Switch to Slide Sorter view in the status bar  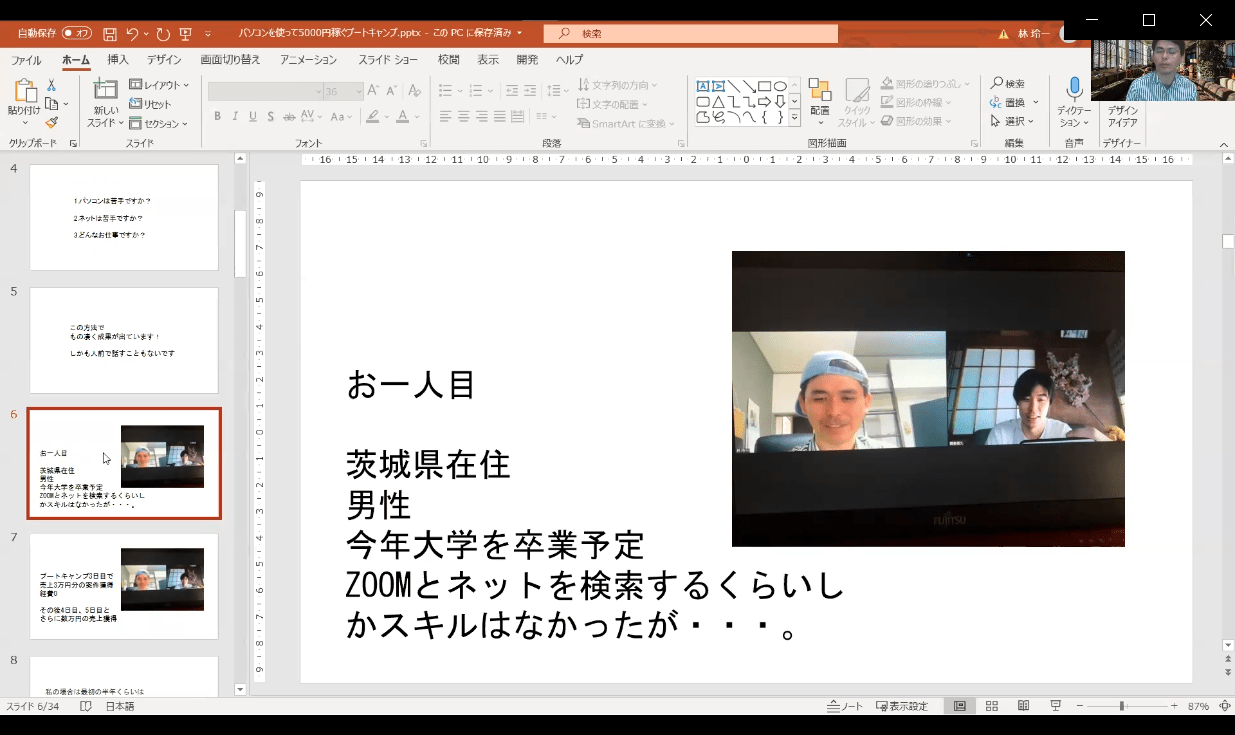991,706
